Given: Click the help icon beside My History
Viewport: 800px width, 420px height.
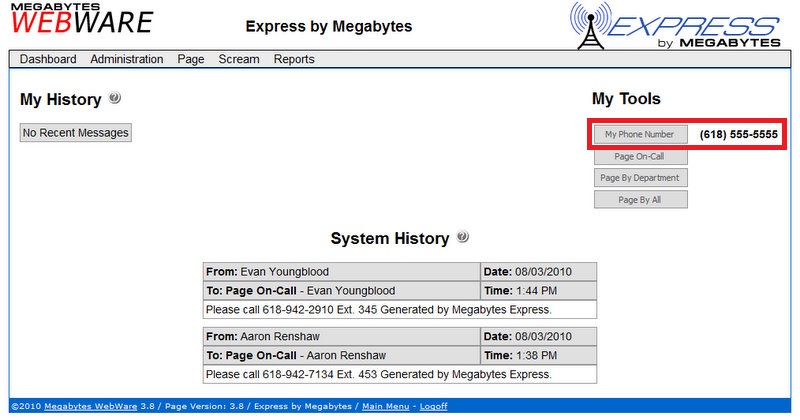Looking at the screenshot, I should (x=115, y=98).
